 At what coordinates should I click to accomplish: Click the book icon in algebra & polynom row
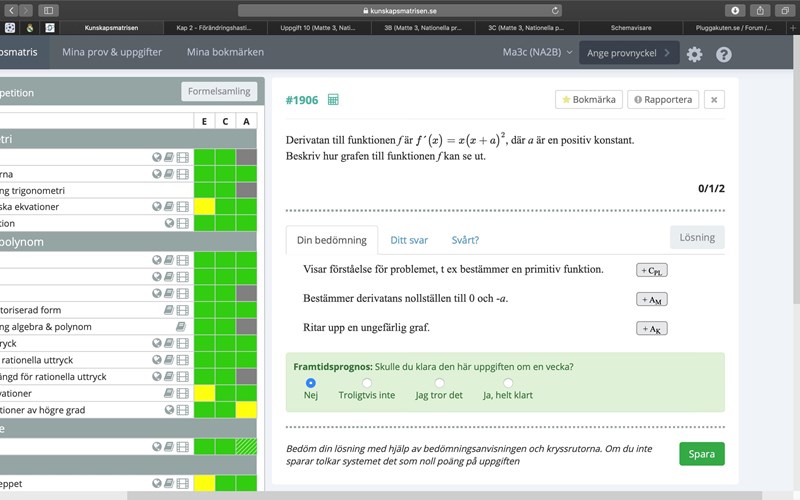pos(181,326)
